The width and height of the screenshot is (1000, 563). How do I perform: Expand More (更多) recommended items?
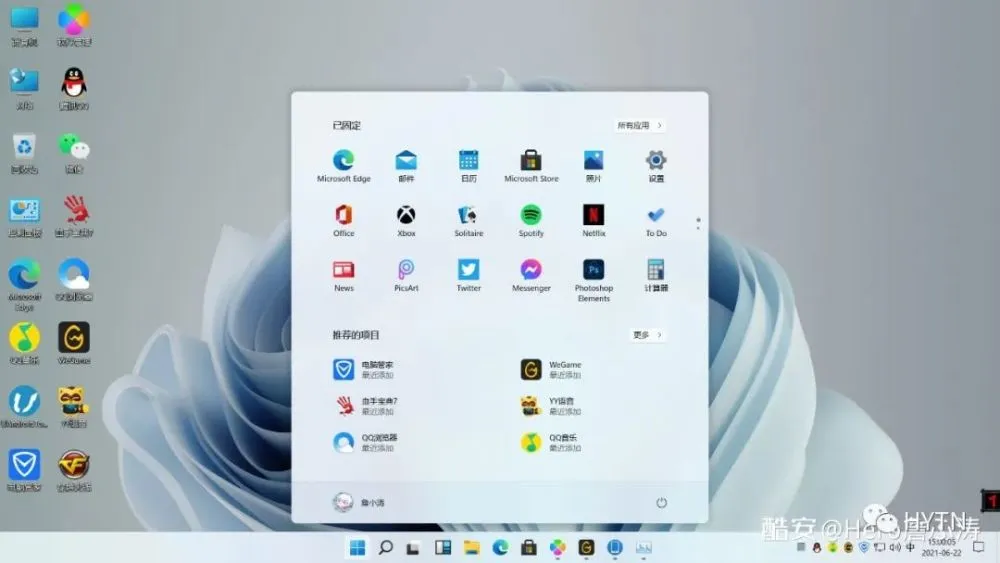647,335
